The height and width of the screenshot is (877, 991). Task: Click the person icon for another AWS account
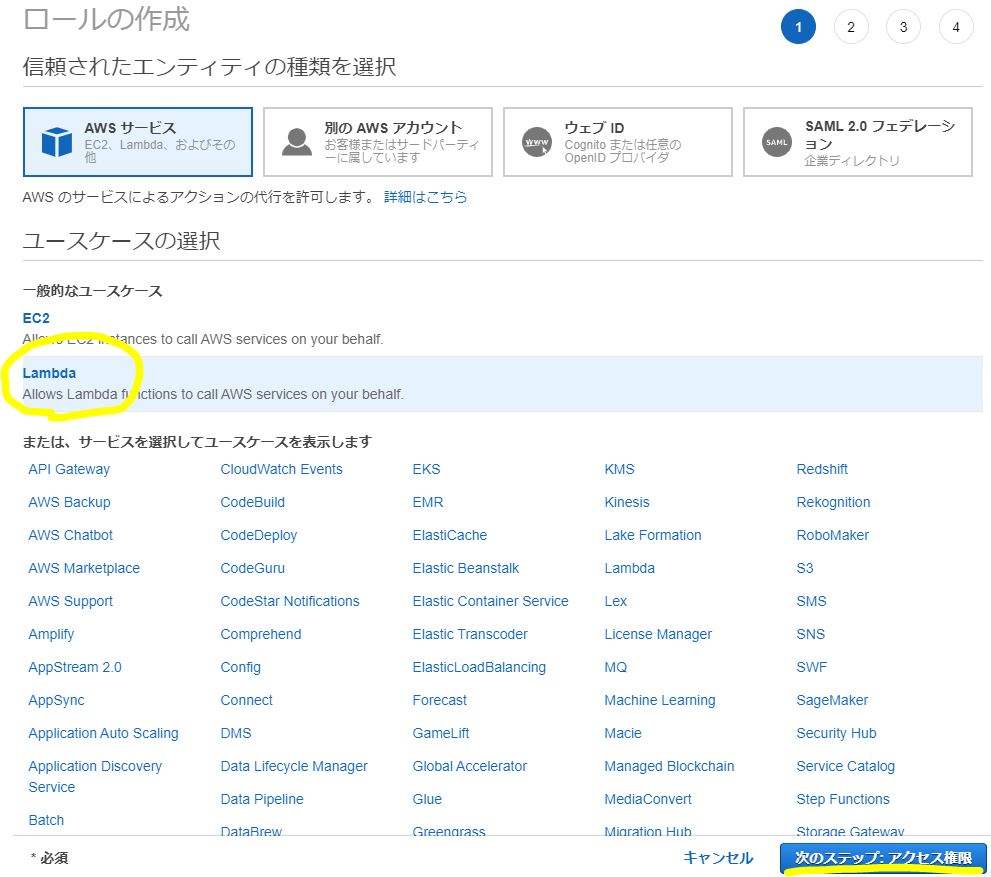point(296,142)
